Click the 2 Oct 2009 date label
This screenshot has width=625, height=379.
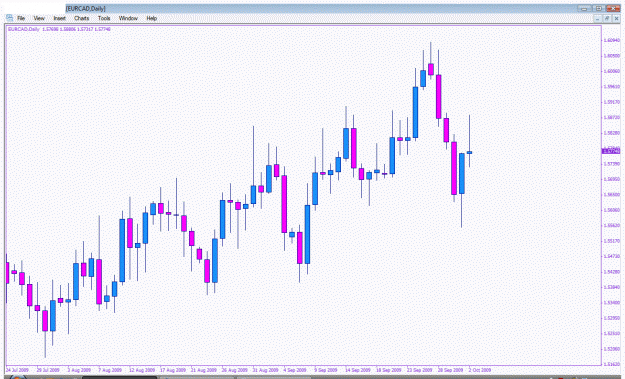(480, 370)
